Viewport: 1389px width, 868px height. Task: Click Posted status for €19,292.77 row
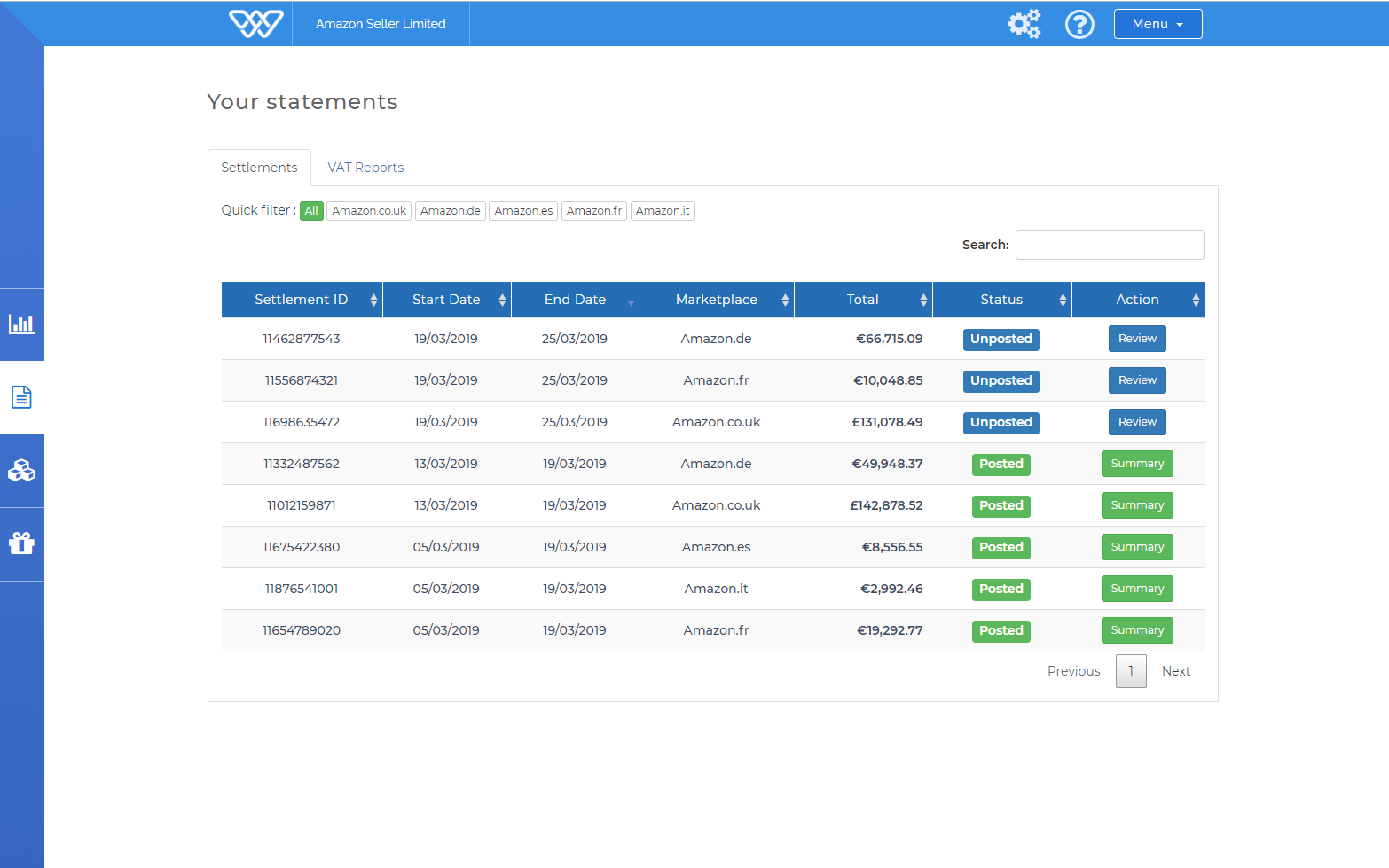(1001, 631)
